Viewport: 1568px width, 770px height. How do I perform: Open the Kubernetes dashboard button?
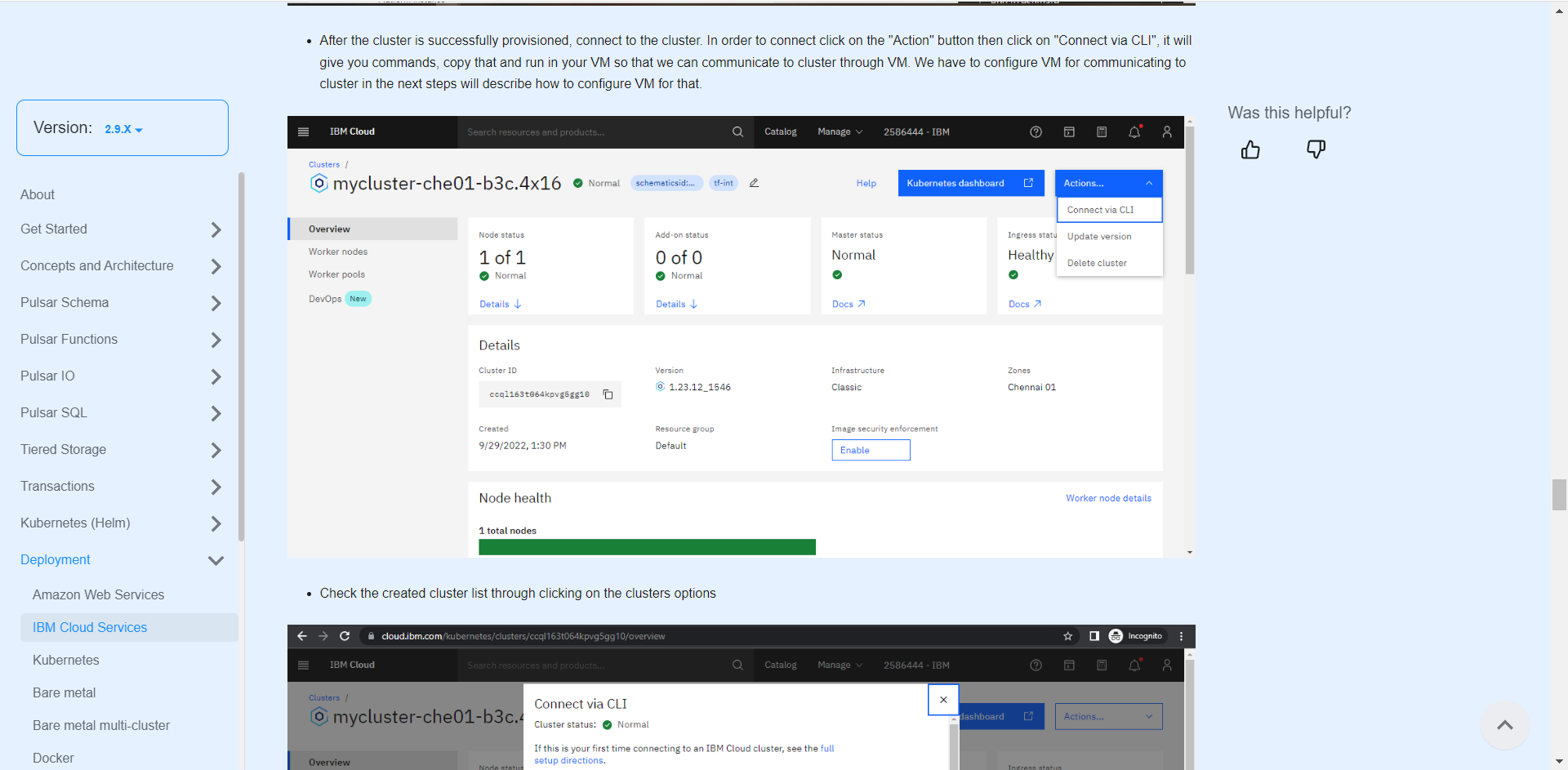[x=971, y=183]
